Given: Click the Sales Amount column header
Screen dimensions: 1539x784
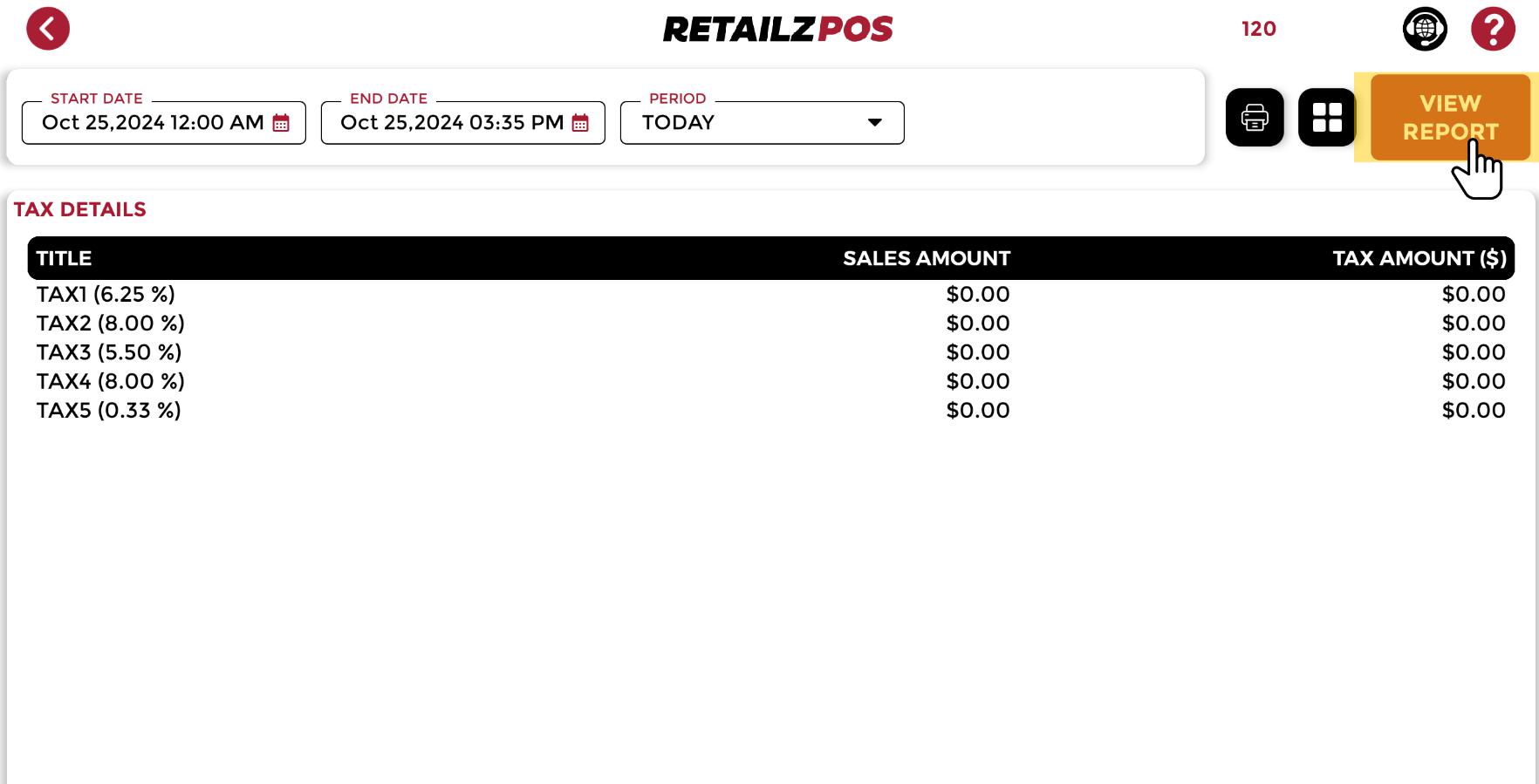Looking at the screenshot, I should coord(926,258).
